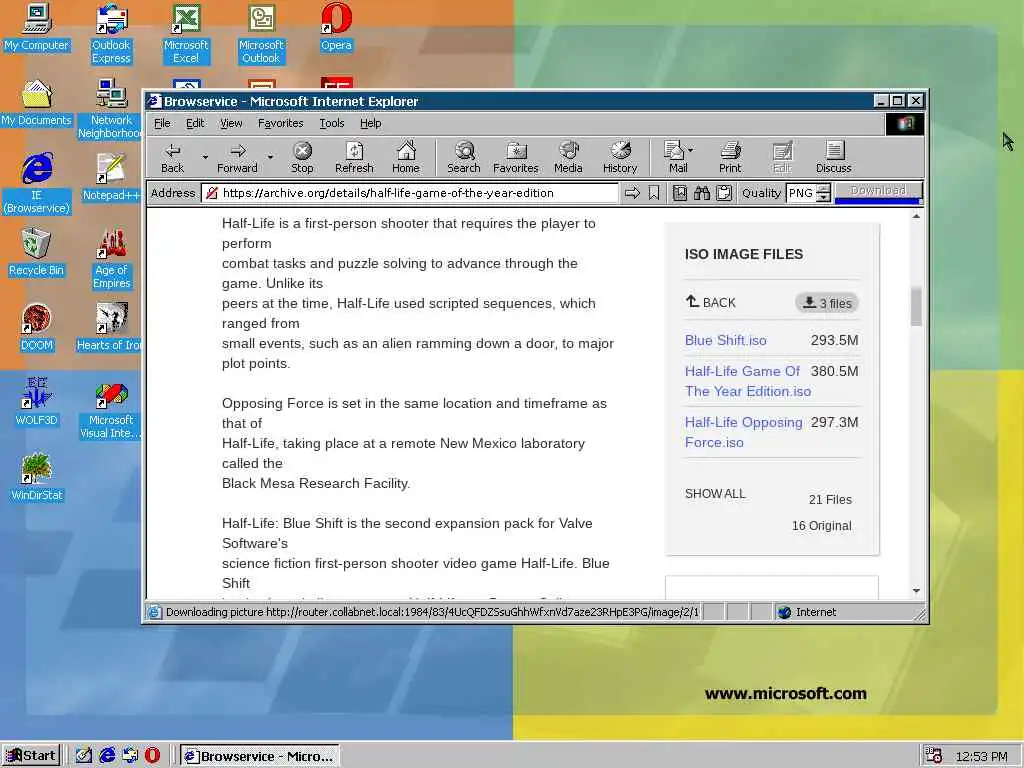
Task: Open Favorites toolbar icon
Action: 515,157
